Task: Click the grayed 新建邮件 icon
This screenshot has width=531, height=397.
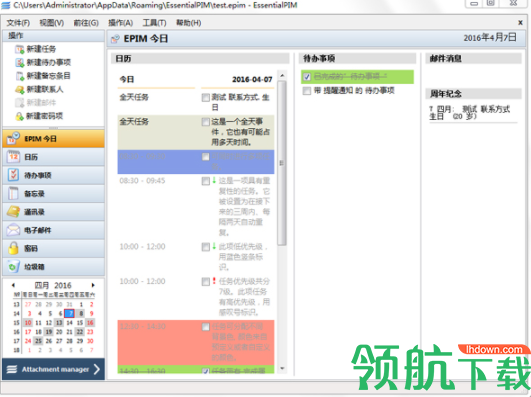Action: (20, 103)
